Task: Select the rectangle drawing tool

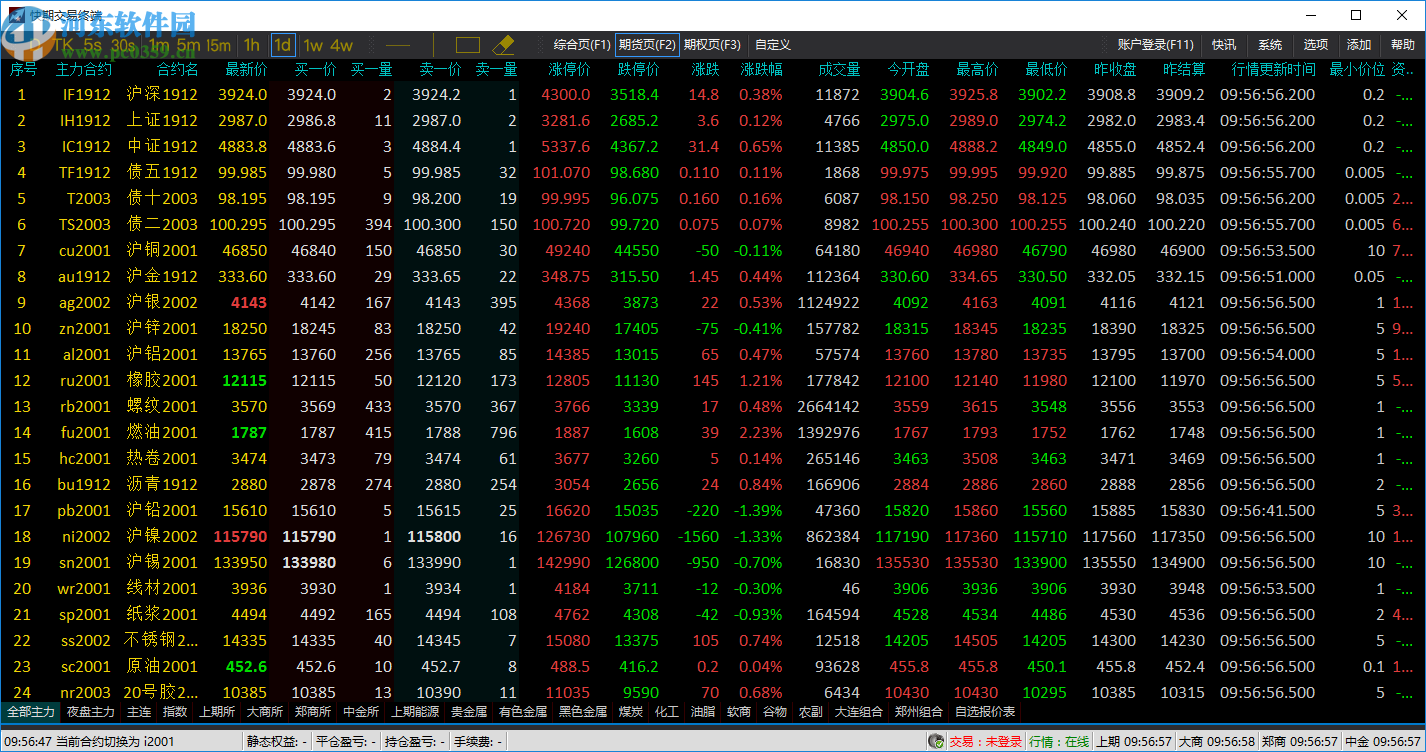Action: point(468,45)
